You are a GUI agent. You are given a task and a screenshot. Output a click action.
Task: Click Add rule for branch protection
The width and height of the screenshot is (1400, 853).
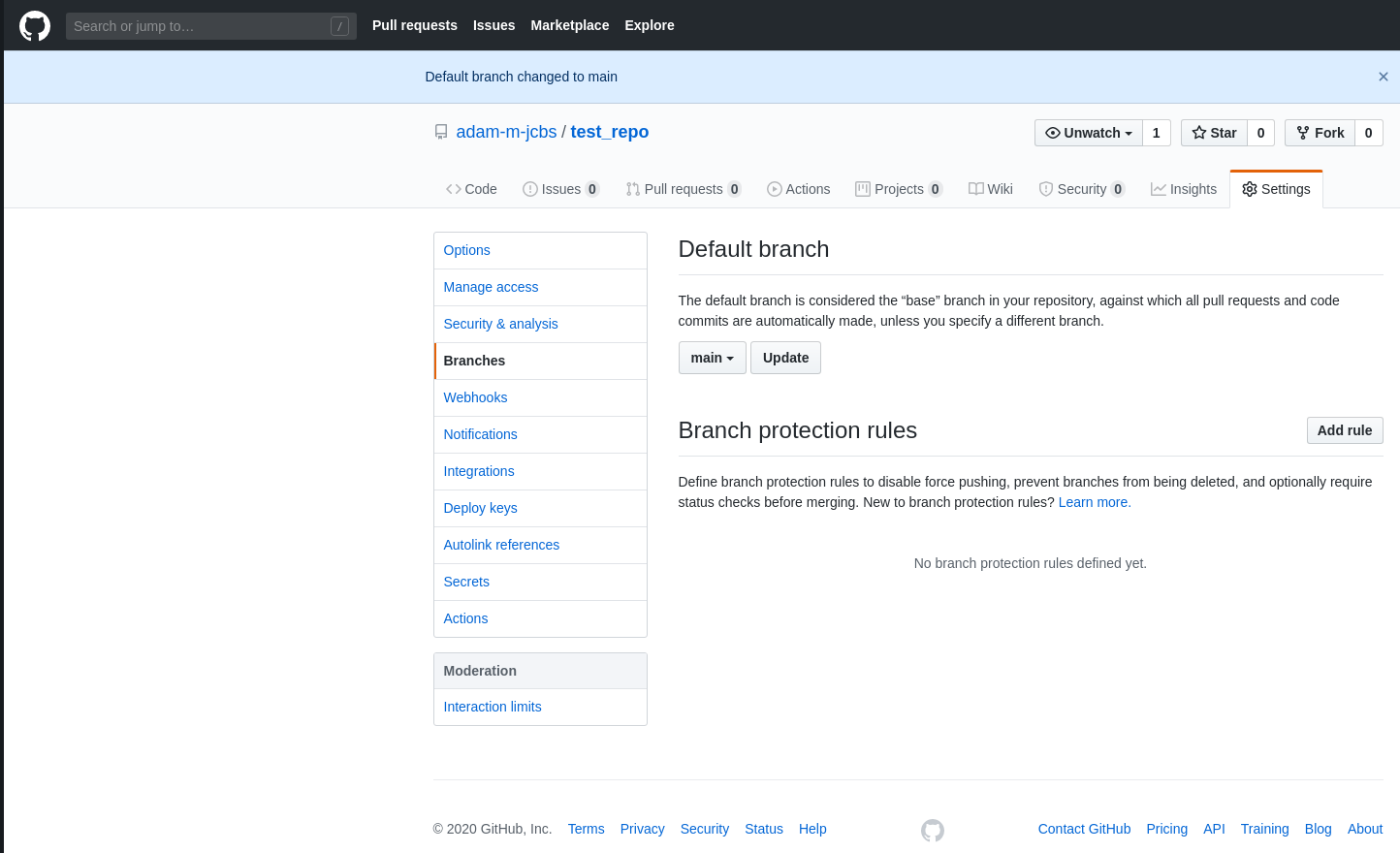click(1345, 430)
